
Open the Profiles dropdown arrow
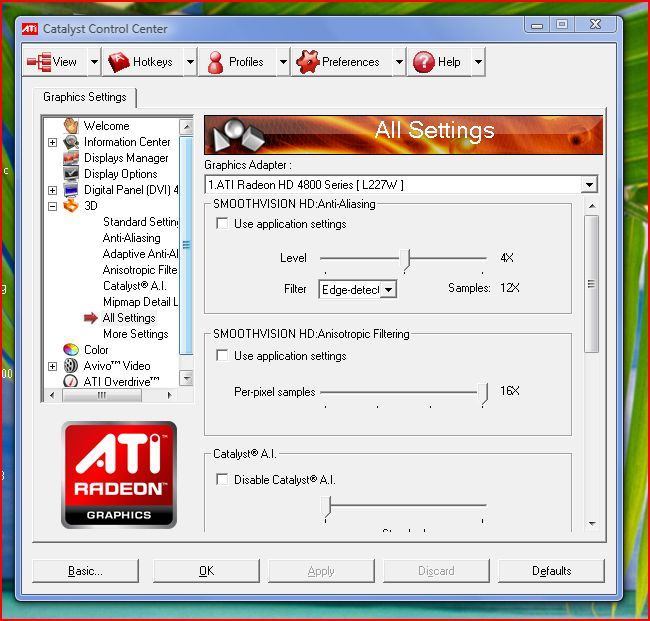(x=283, y=62)
